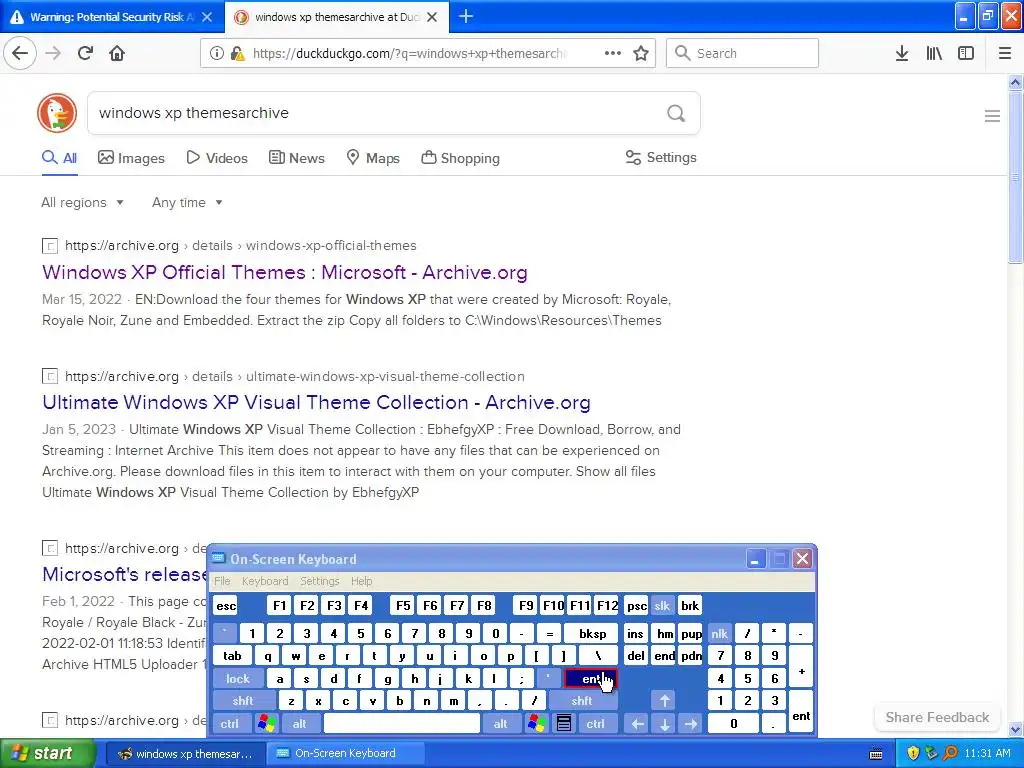Click the context menu key on On-Screen Keyboard
The height and width of the screenshot is (768, 1024).
[564, 724]
